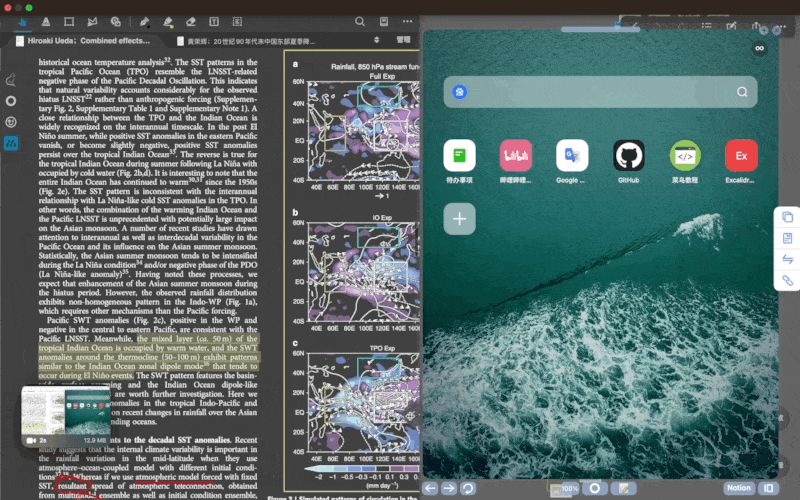
Task: Click the 管理 manage button
Action: point(404,40)
